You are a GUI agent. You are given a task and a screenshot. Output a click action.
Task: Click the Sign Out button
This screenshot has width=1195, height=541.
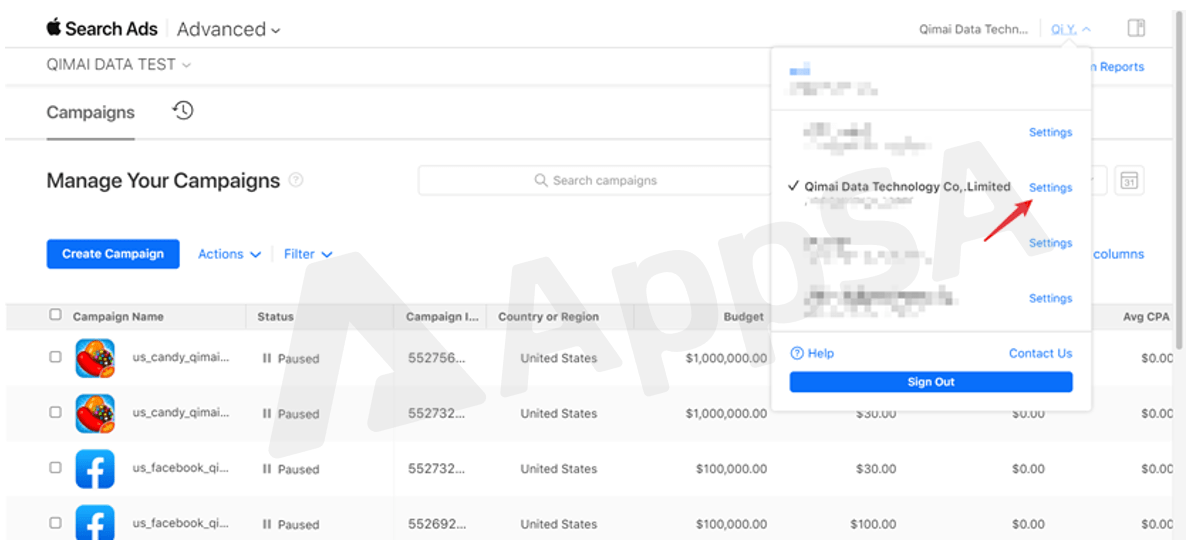[x=931, y=382]
